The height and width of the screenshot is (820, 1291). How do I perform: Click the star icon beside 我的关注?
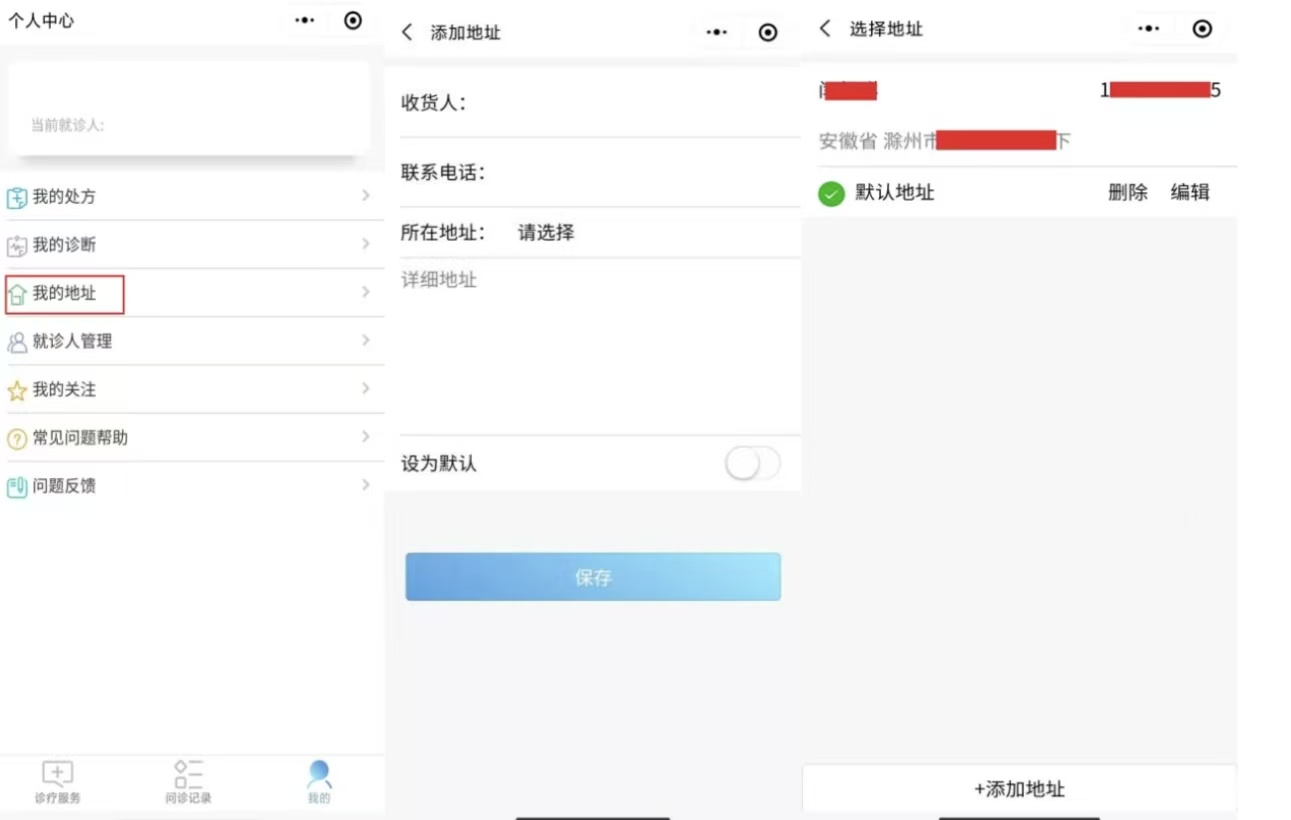pyautogui.click(x=17, y=391)
